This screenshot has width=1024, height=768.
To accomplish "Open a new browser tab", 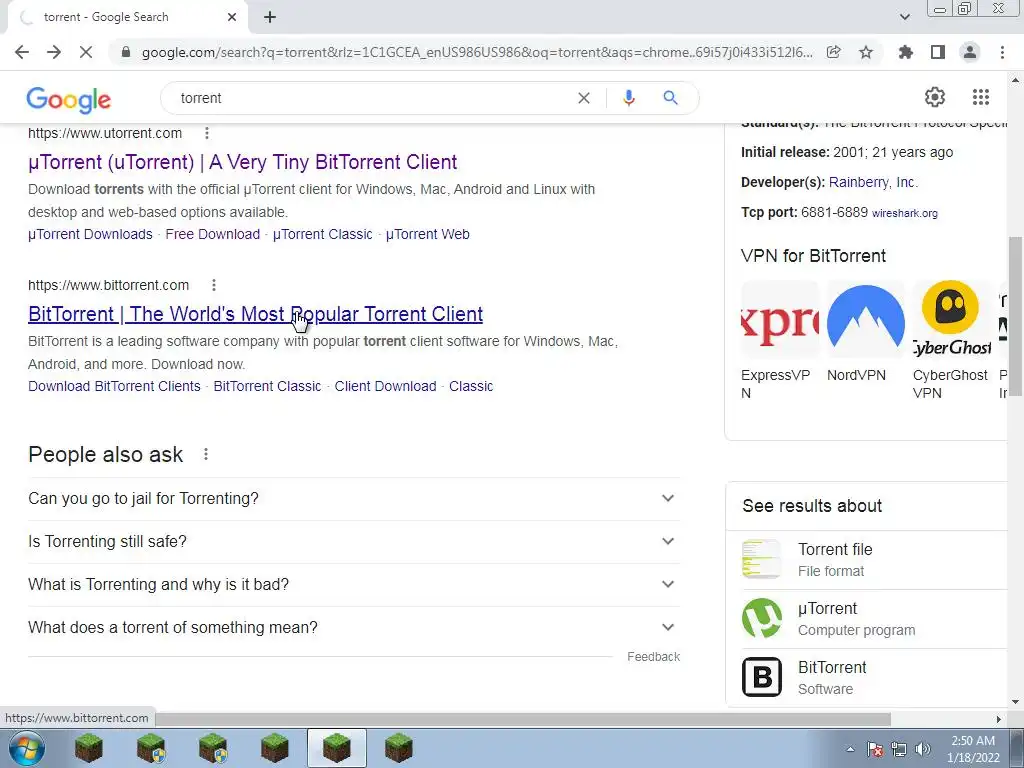I will pos(270,18).
